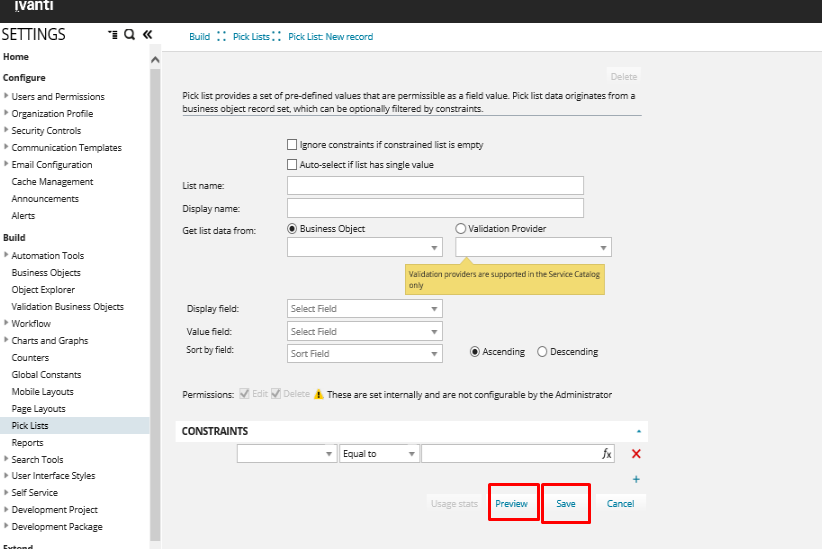Expand Users and Permissions in sidebar
Screen dimensions: 822x549
click(x=7, y=97)
